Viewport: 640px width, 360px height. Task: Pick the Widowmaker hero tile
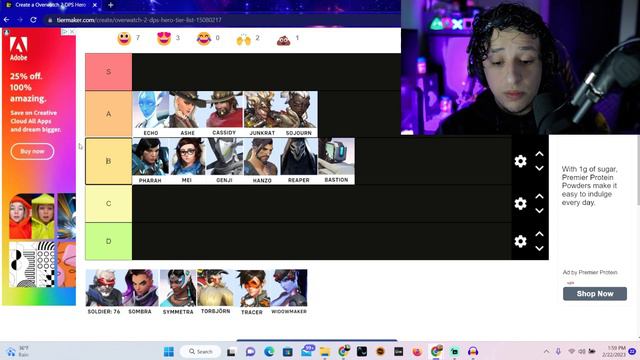point(289,292)
